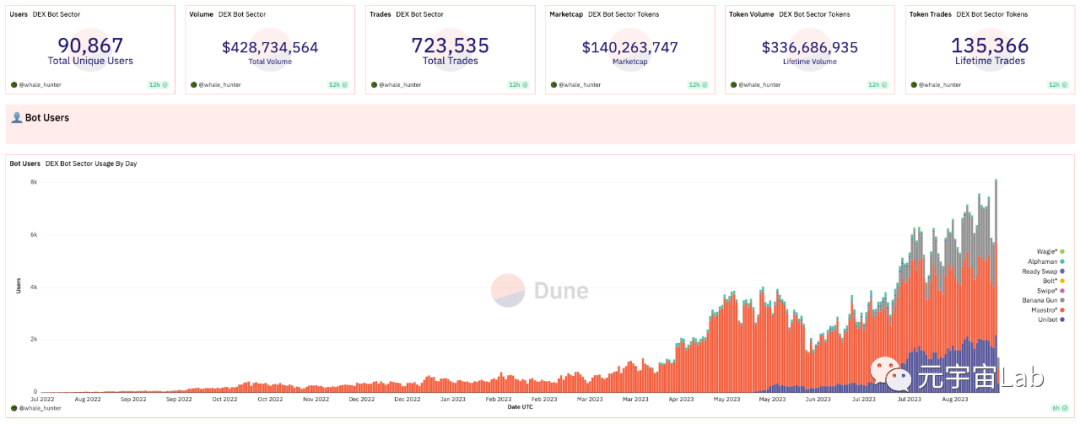Viewport: 1080px width, 424px height.
Task: Click the 12h refresh badge on Token Volume card
Action: pyautogui.click(x=878, y=85)
